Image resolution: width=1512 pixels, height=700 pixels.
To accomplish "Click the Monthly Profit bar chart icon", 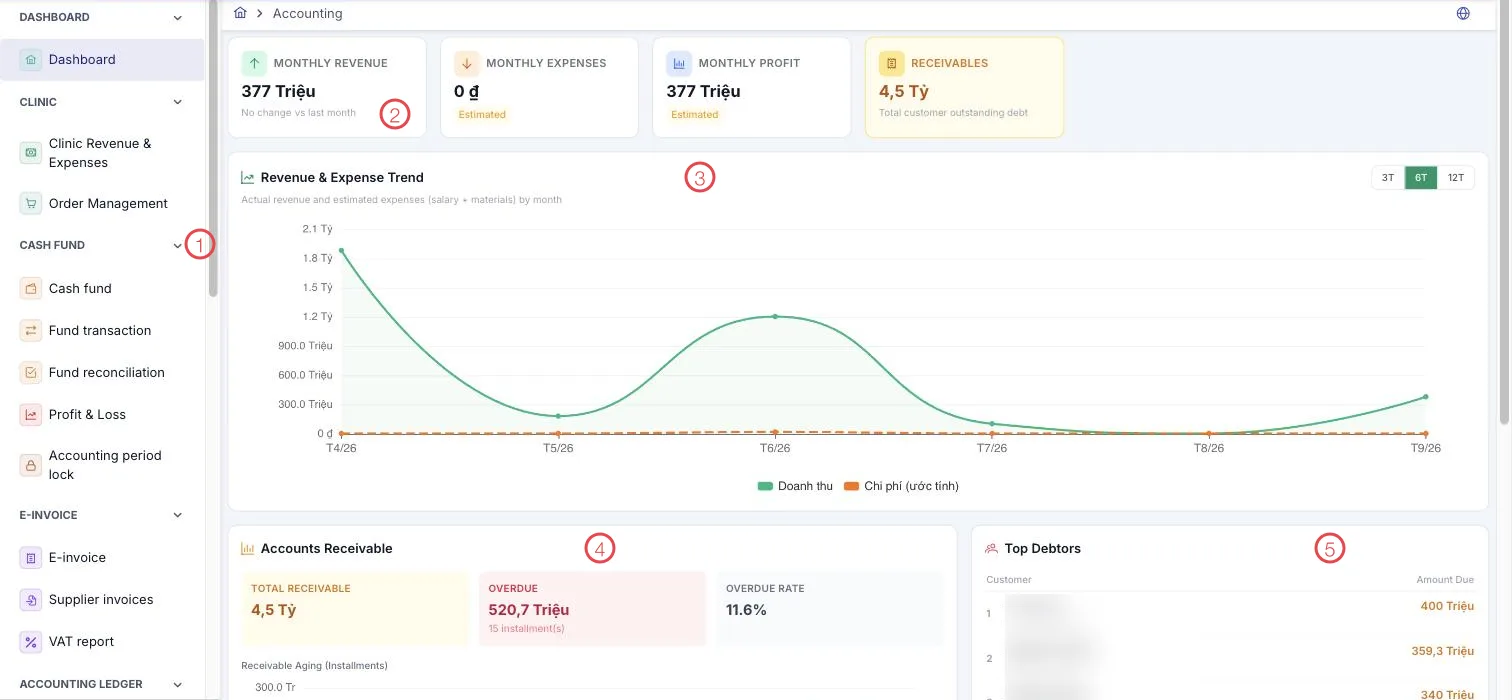I will [x=679, y=63].
